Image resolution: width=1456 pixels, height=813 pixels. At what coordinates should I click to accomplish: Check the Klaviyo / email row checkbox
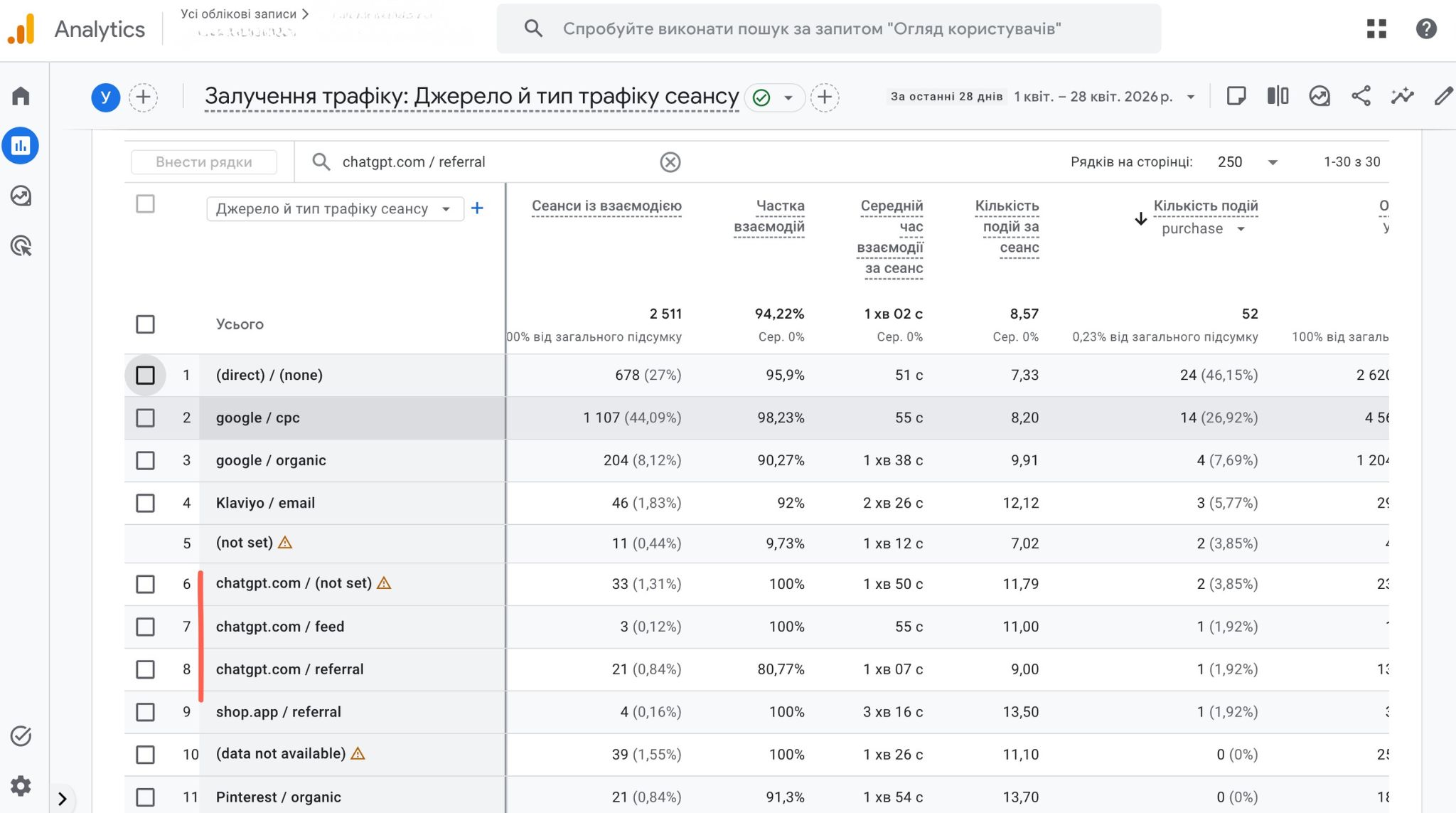coord(145,503)
